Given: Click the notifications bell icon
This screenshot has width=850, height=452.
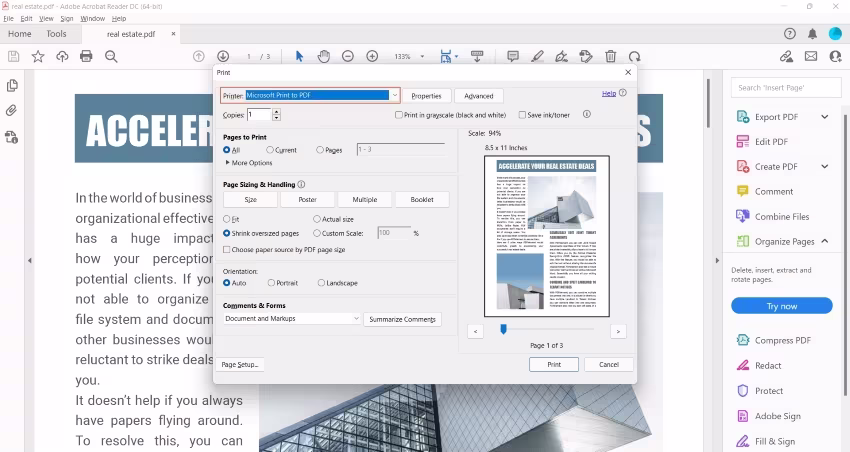Looking at the screenshot, I should pos(812,34).
